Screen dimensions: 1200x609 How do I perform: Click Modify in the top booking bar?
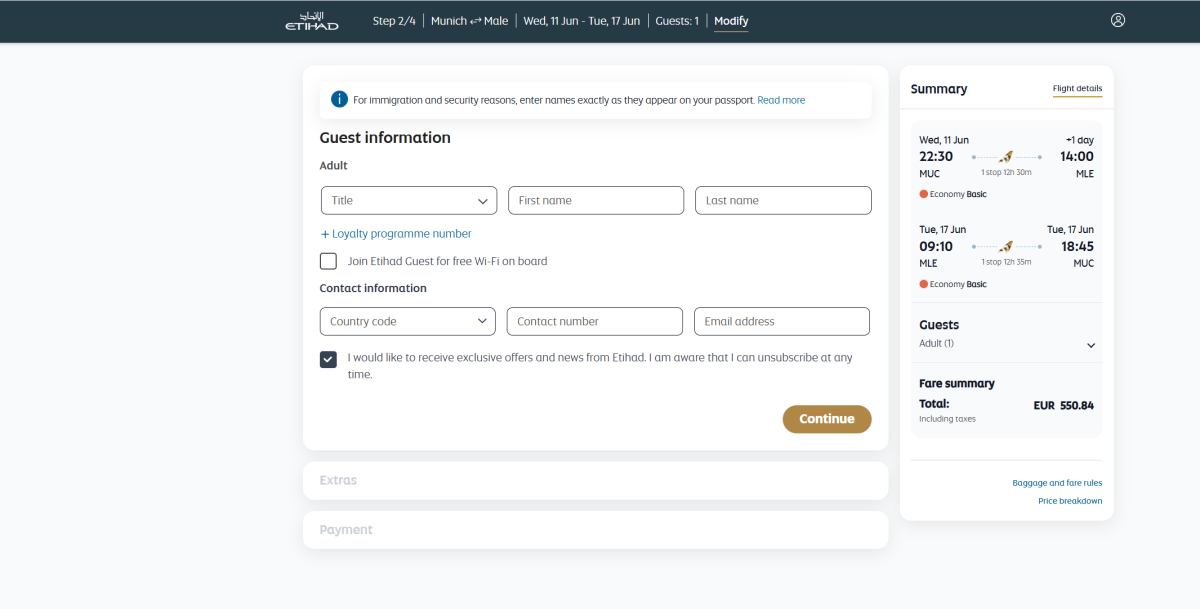point(731,21)
